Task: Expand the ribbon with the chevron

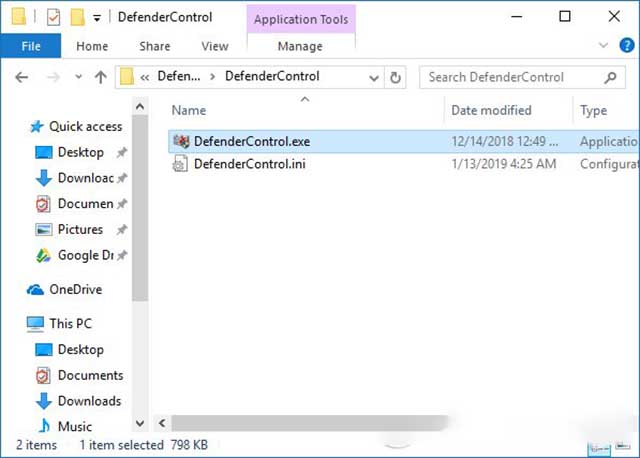Action: [x=603, y=45]
